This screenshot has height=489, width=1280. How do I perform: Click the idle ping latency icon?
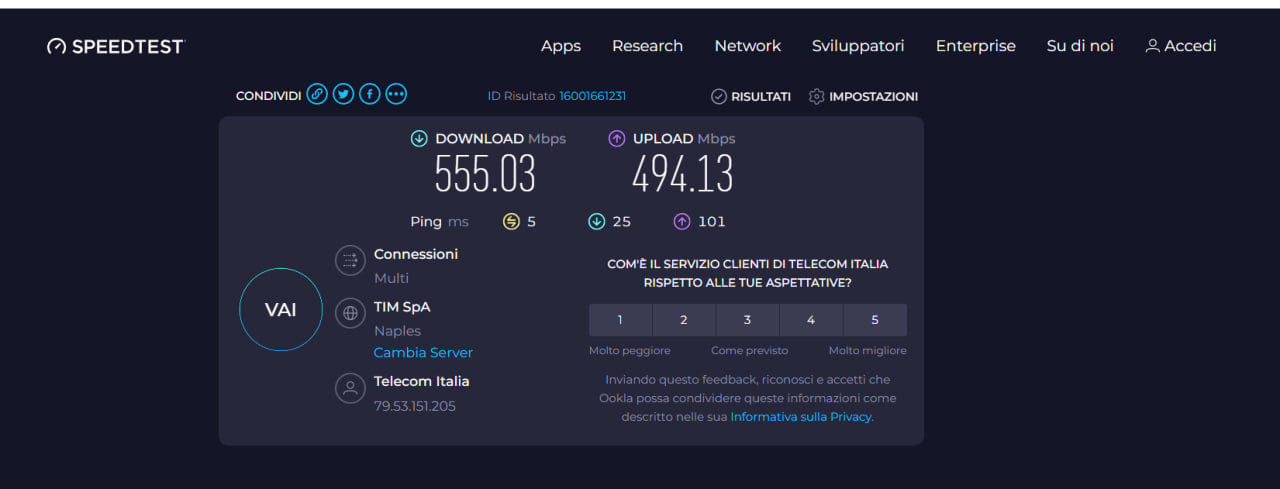click(x=511, y=222)
